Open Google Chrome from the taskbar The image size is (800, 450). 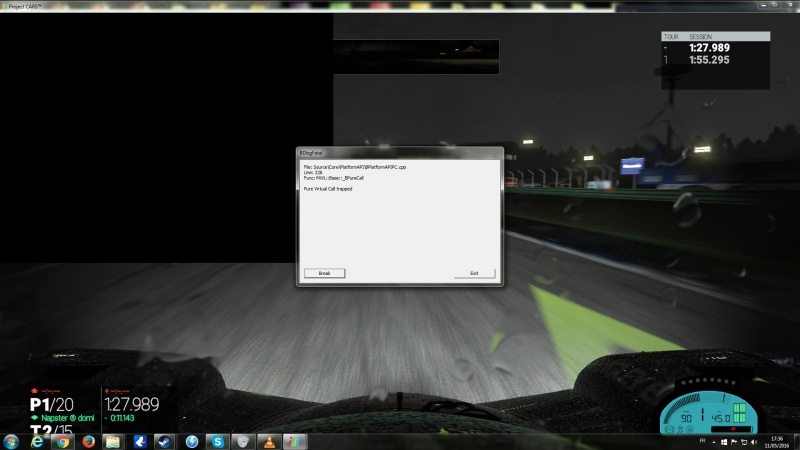click(x=63, y=442)
